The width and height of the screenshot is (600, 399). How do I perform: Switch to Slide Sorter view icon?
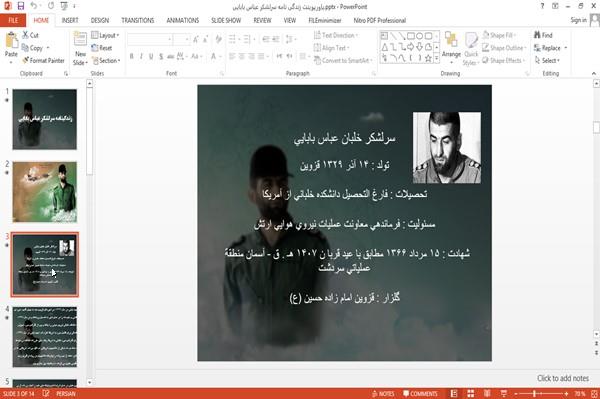coord(471,394)
